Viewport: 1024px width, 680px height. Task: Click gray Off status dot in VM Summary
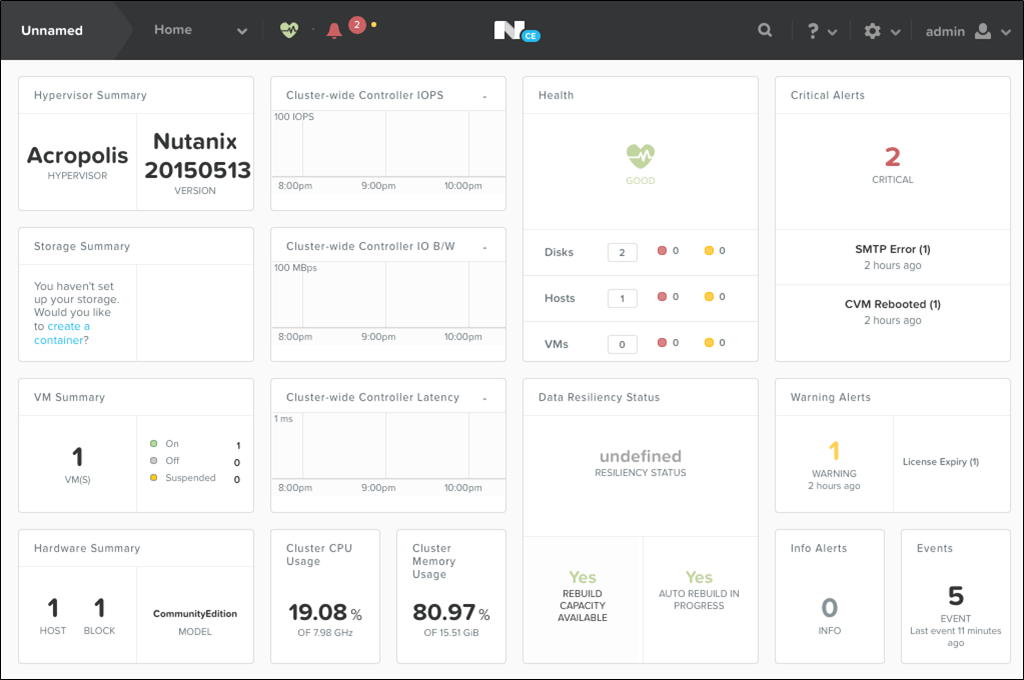click(x=153, y=461)
